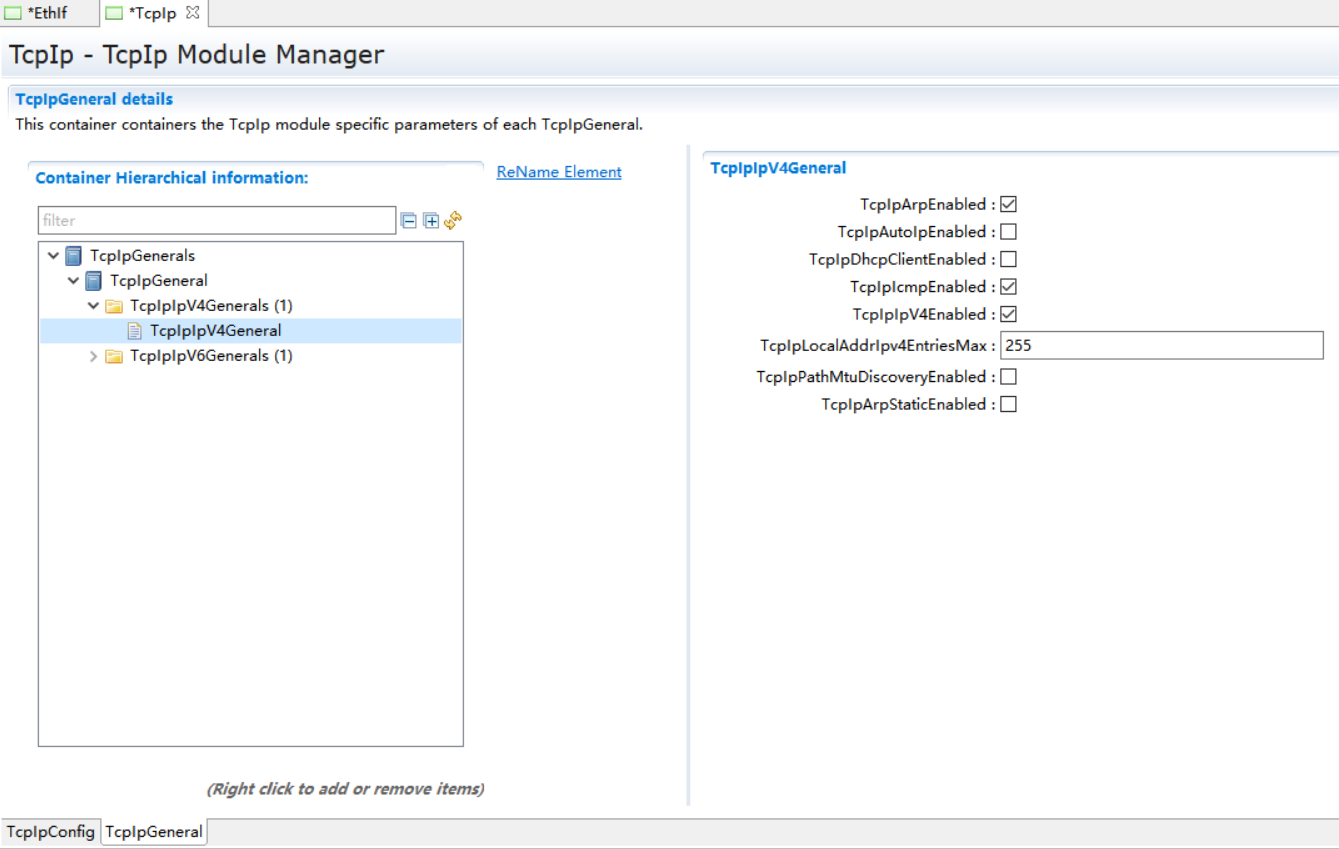Collapse the TcpIpGenerals root node
The height and width of the screenshot is (849, 1339).
(53, 256)
